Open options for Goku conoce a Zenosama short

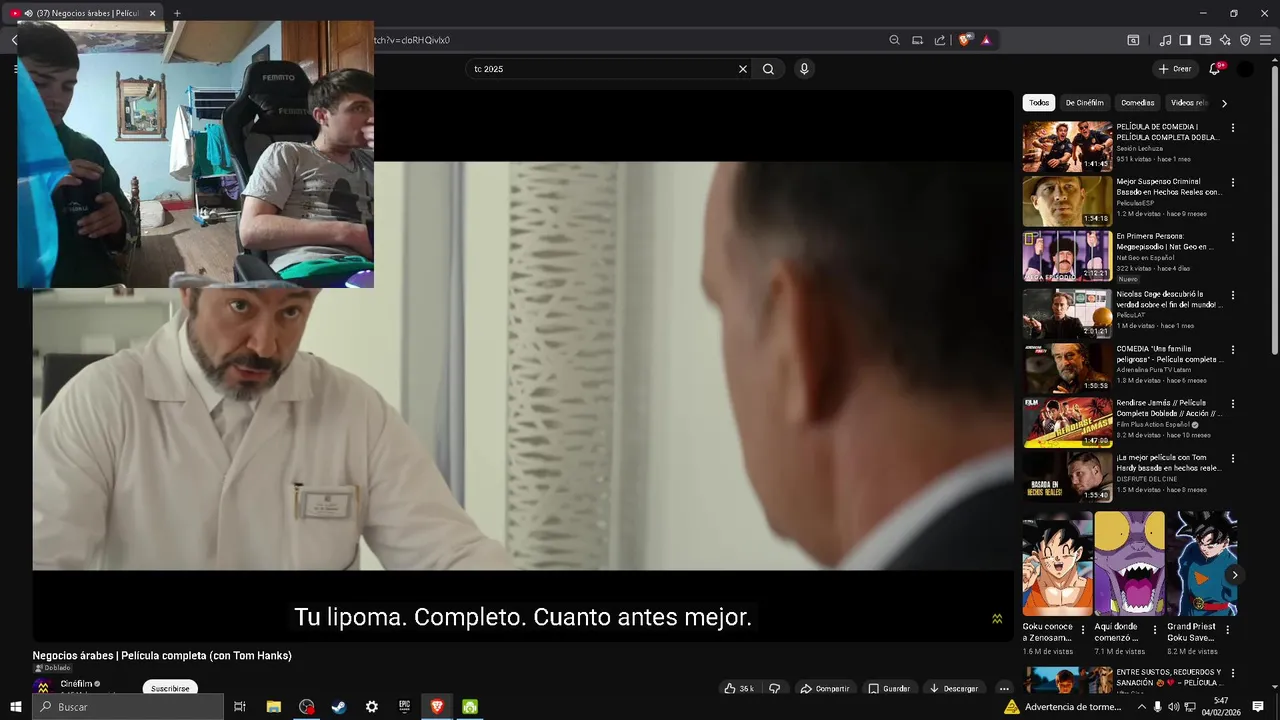(x=1083, y=630)
